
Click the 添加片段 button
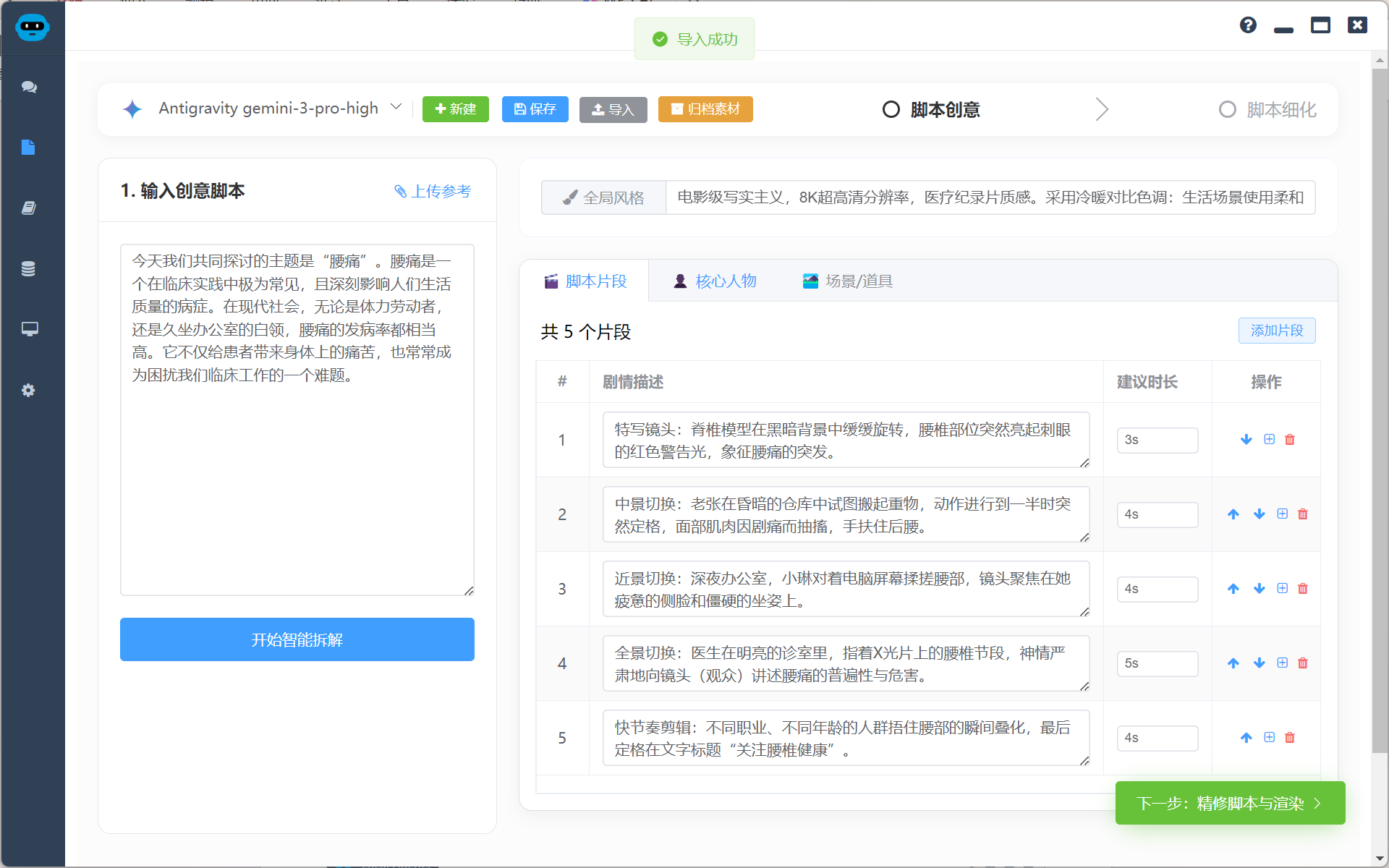(x=1276, y=331)
